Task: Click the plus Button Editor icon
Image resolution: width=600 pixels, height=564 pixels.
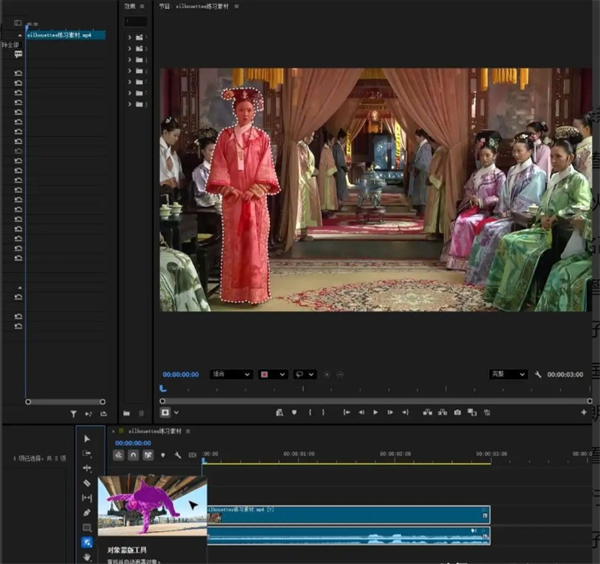Action: click(584, 412)
